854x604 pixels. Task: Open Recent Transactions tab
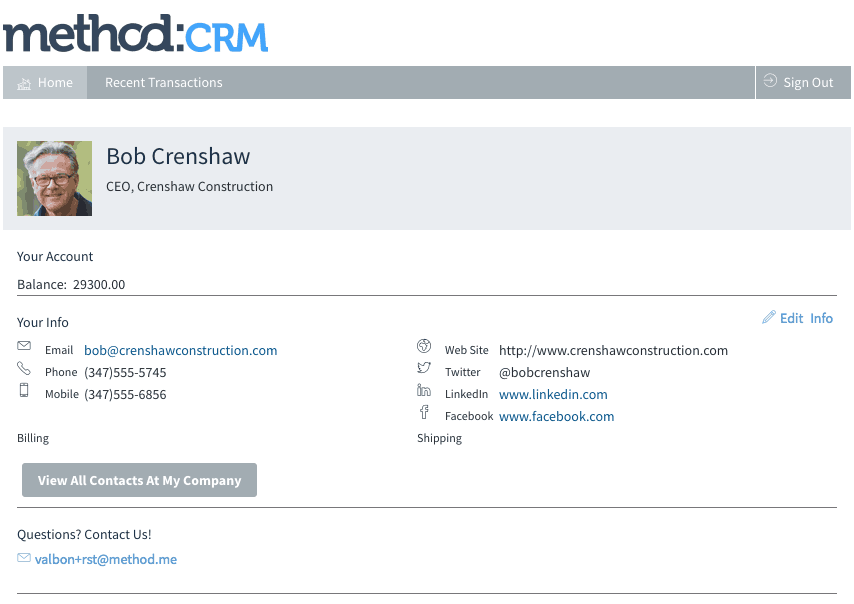tap(163, 83)
